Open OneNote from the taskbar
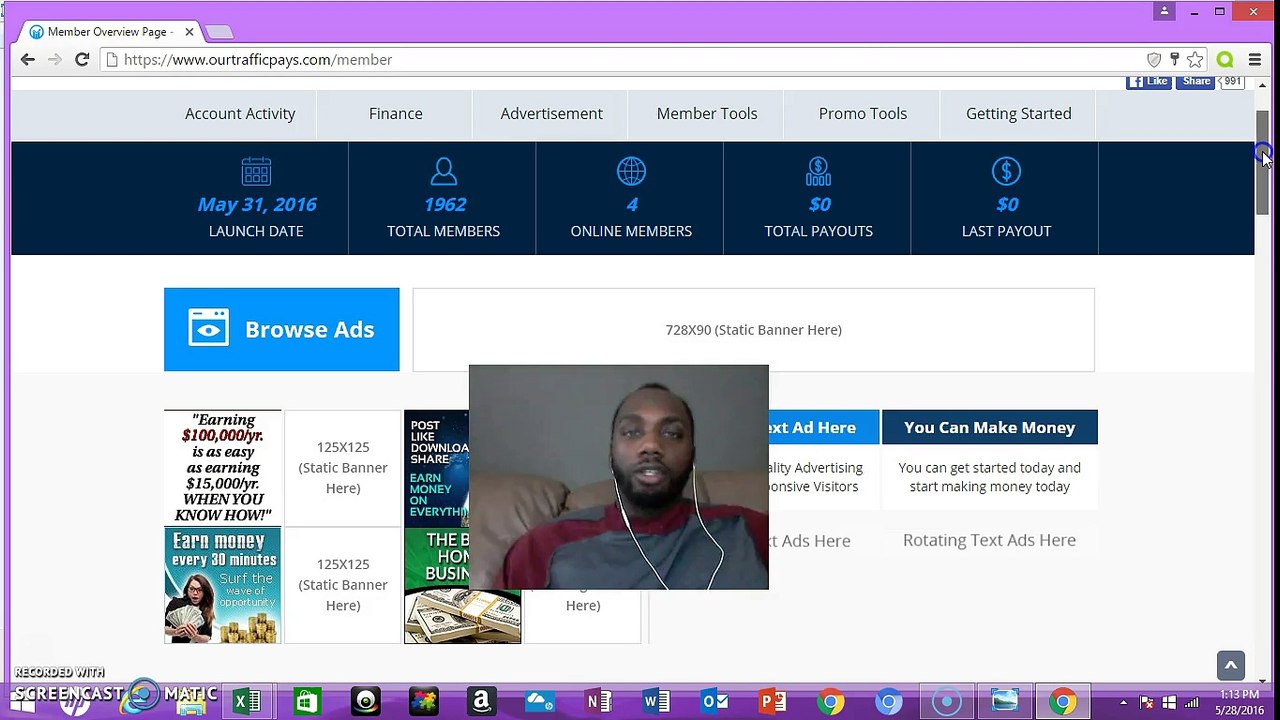Image resolution: width=1280 pixels, height=720 pixels. coord(598,702)
